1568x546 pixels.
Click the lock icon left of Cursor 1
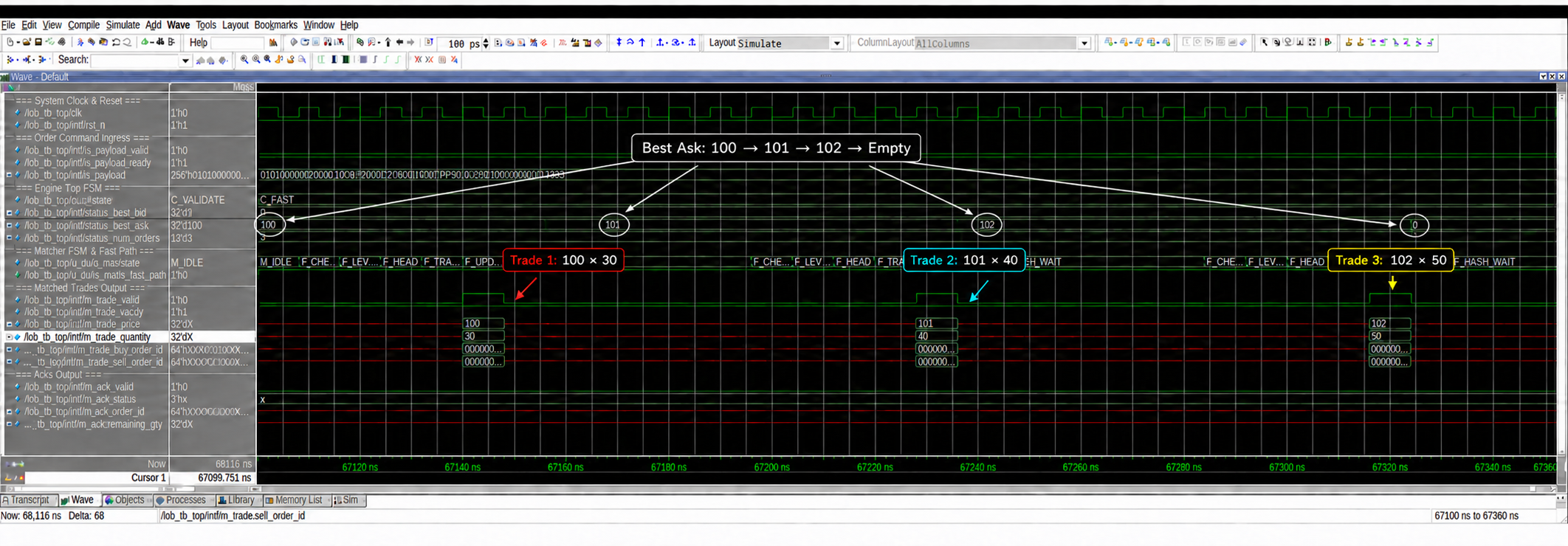9,478
